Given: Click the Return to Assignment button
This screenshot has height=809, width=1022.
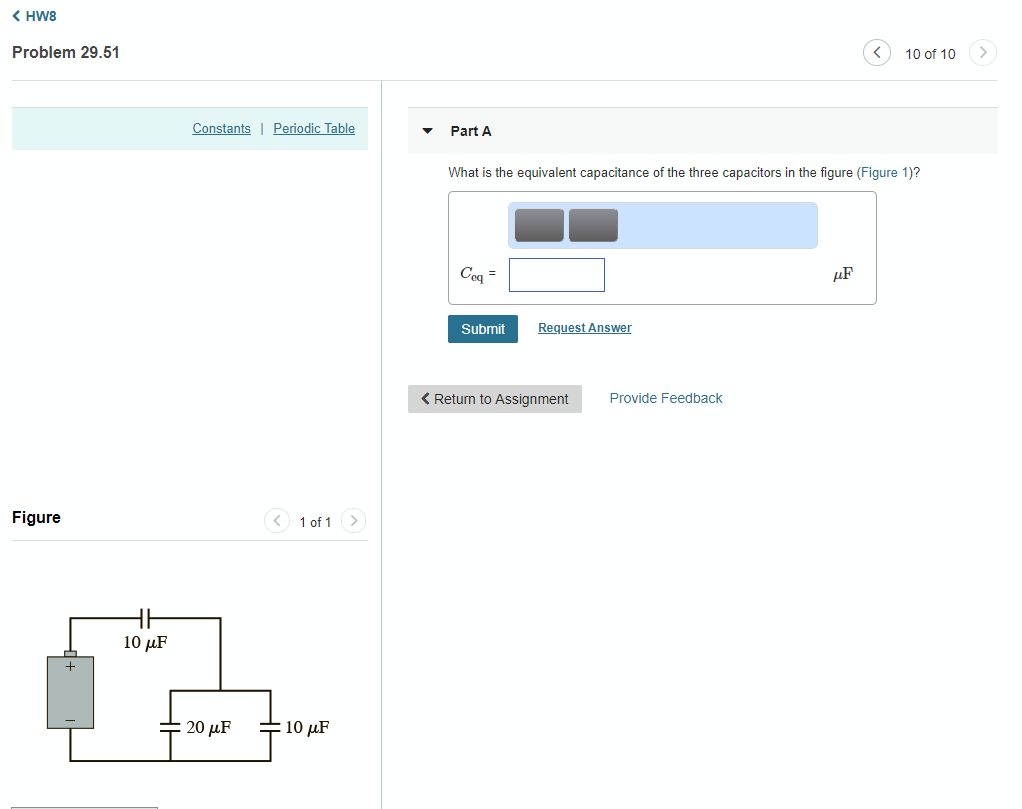Looking at the screenshot, I should (494, 398).
